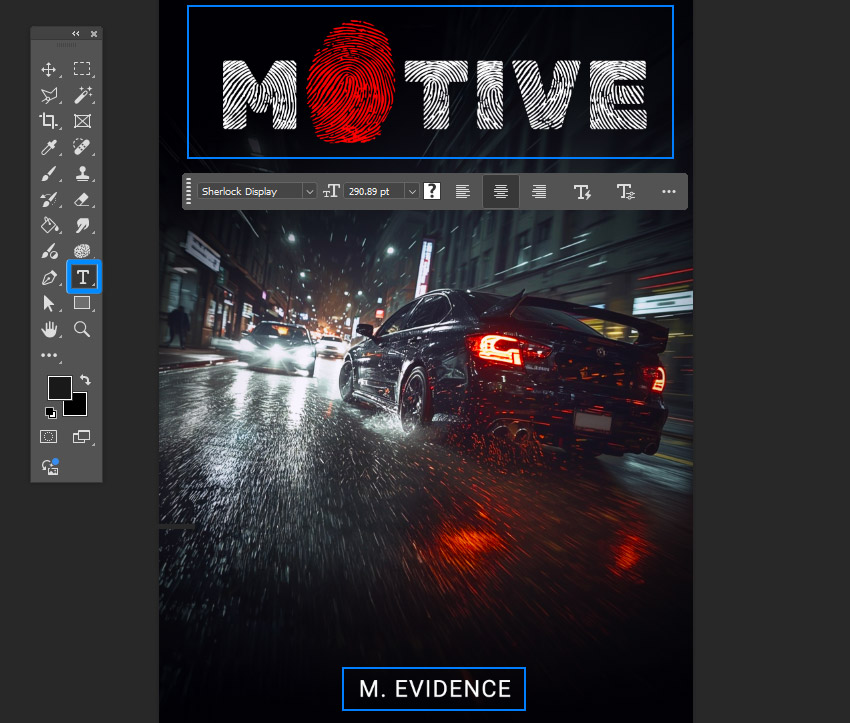Click the MOTIVE title text on canvas

(x=434, y=82)
